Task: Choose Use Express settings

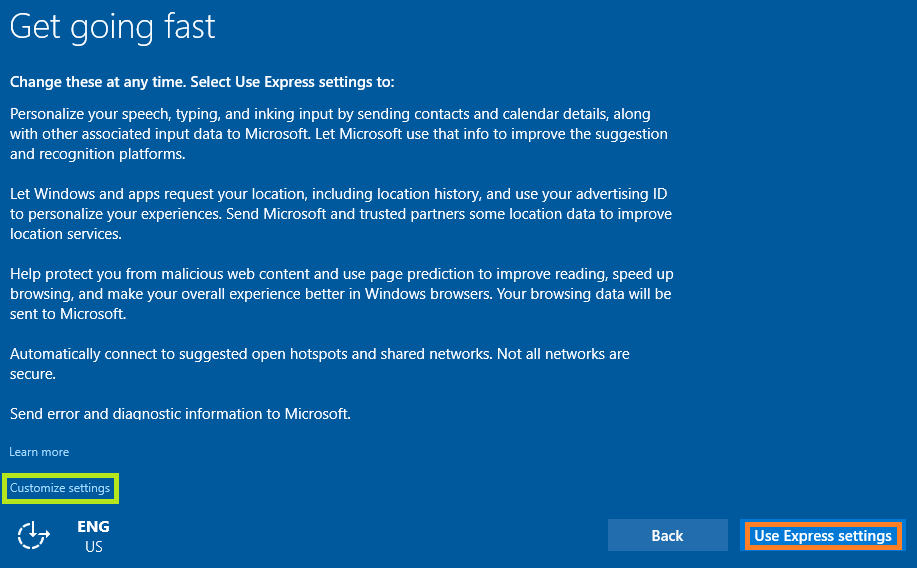Action: [822, 536]
